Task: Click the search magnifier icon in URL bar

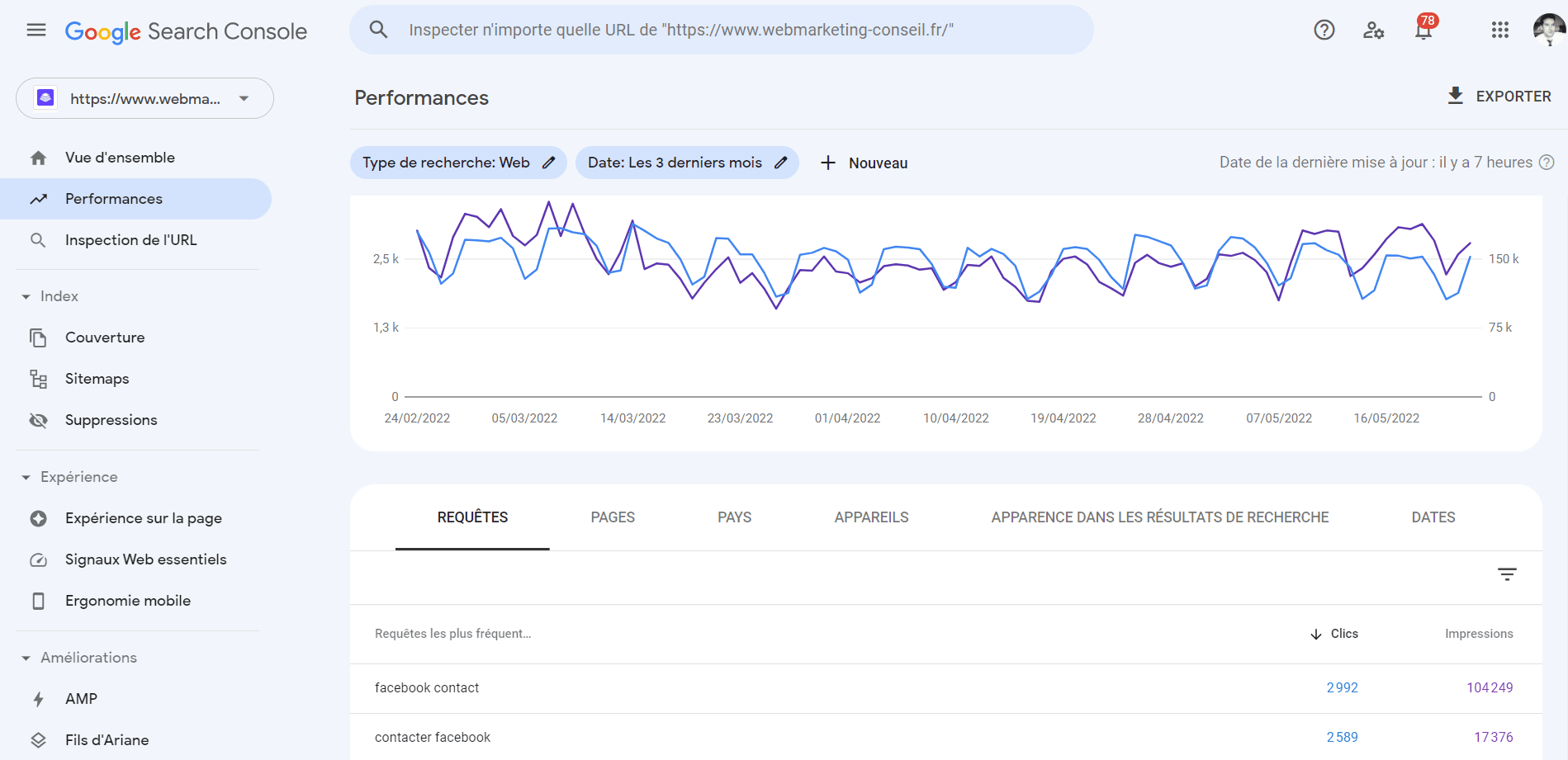Action: (x=378, y=30)
